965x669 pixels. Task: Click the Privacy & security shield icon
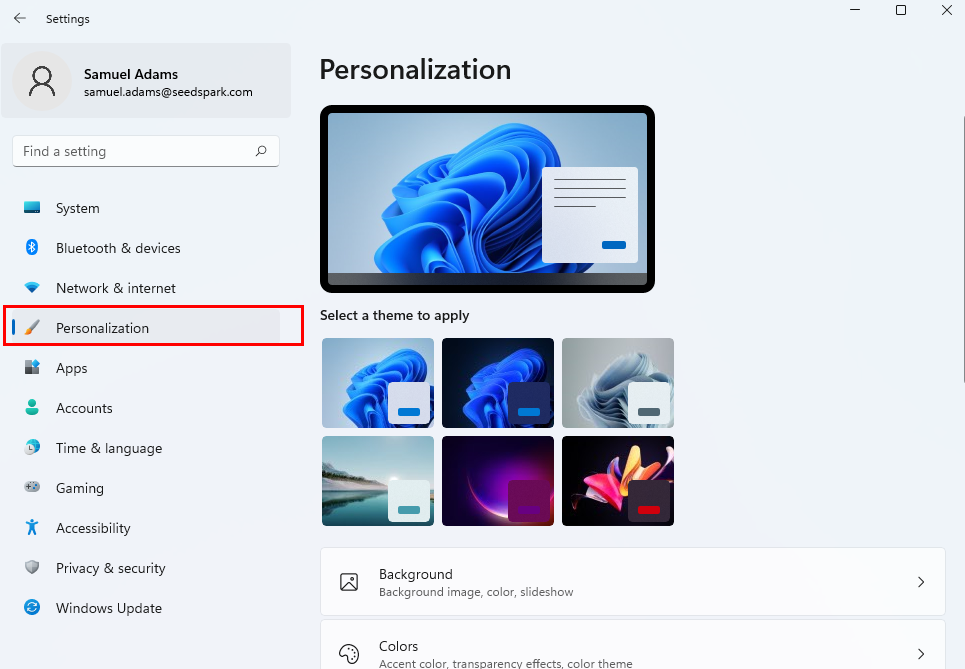pyautogui.click(x=32, y=567)
